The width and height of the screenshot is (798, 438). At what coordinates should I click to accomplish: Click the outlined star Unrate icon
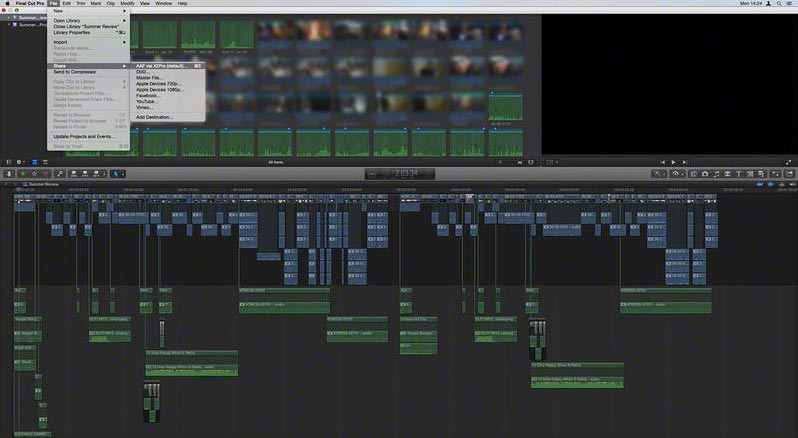34,174
